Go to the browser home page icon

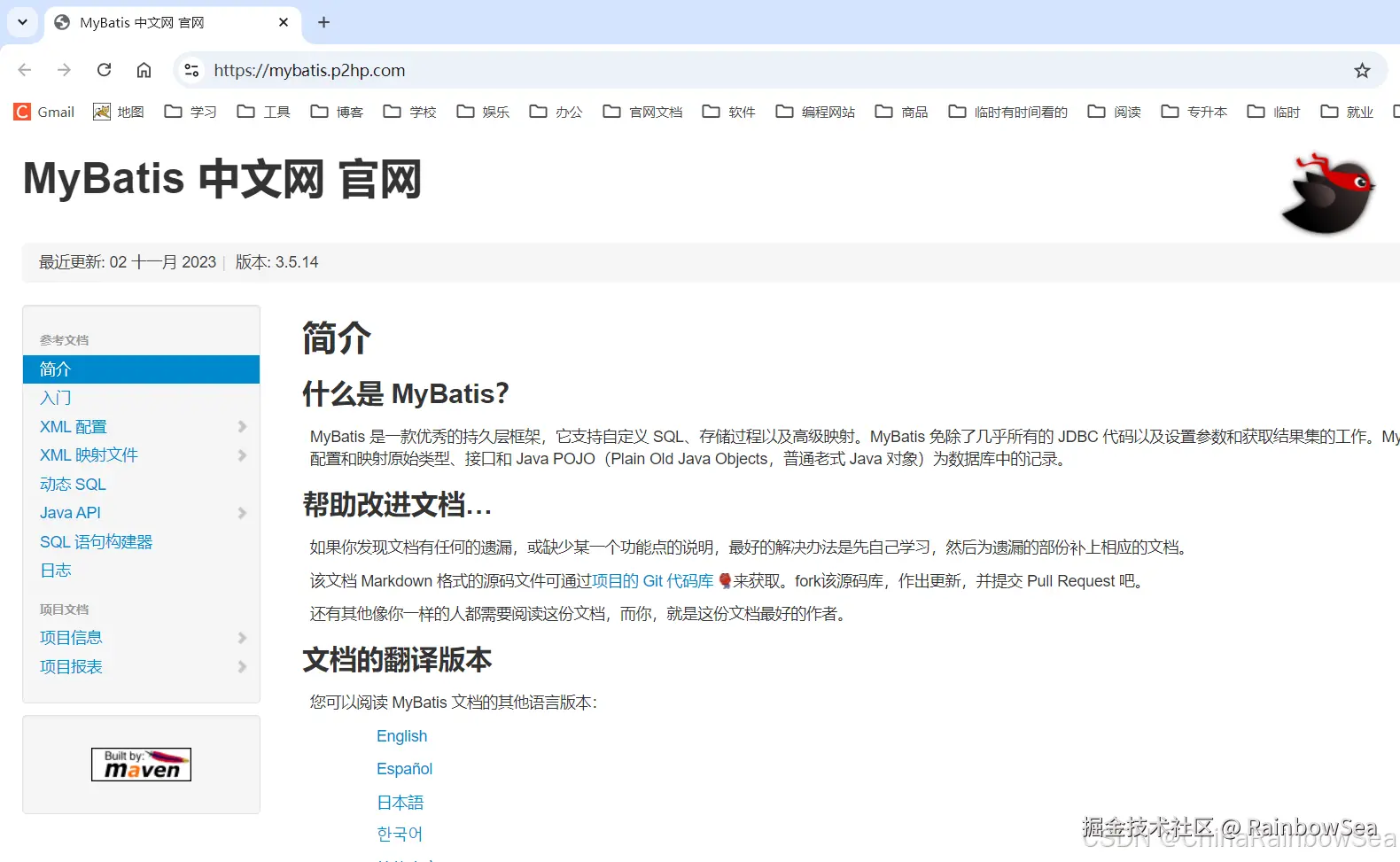click(144, 70)
